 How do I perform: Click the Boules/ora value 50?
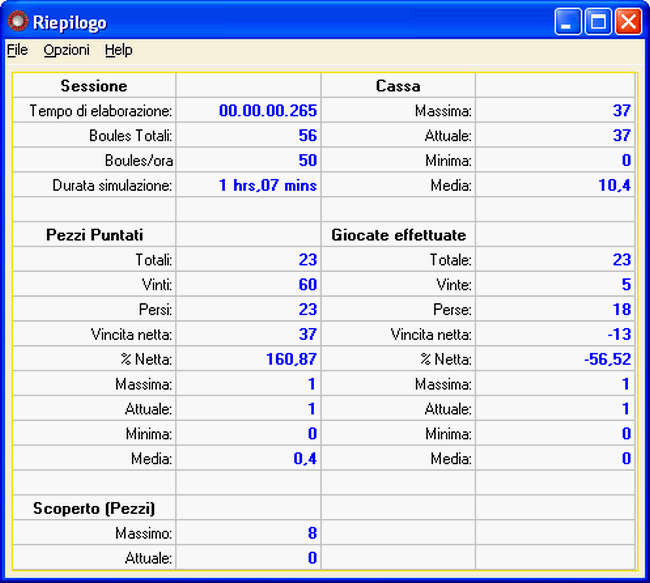(x=307, y=161)
